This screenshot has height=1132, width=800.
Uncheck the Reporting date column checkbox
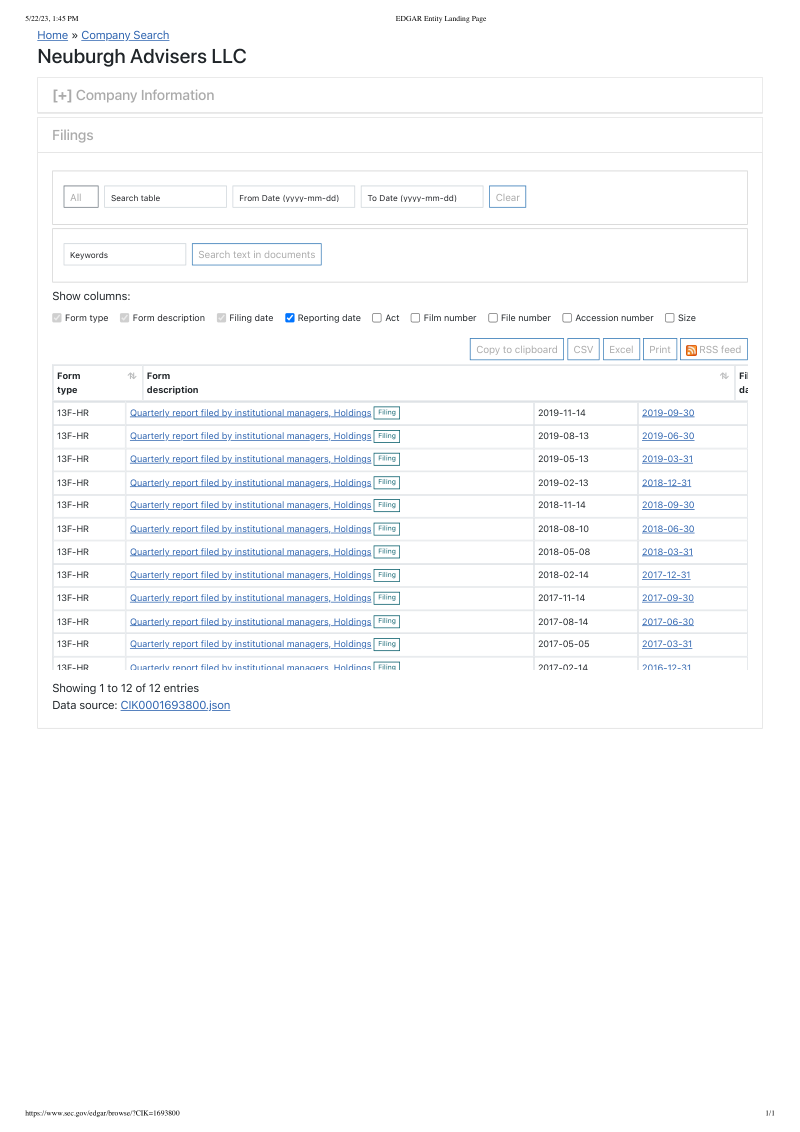point(290,318)
